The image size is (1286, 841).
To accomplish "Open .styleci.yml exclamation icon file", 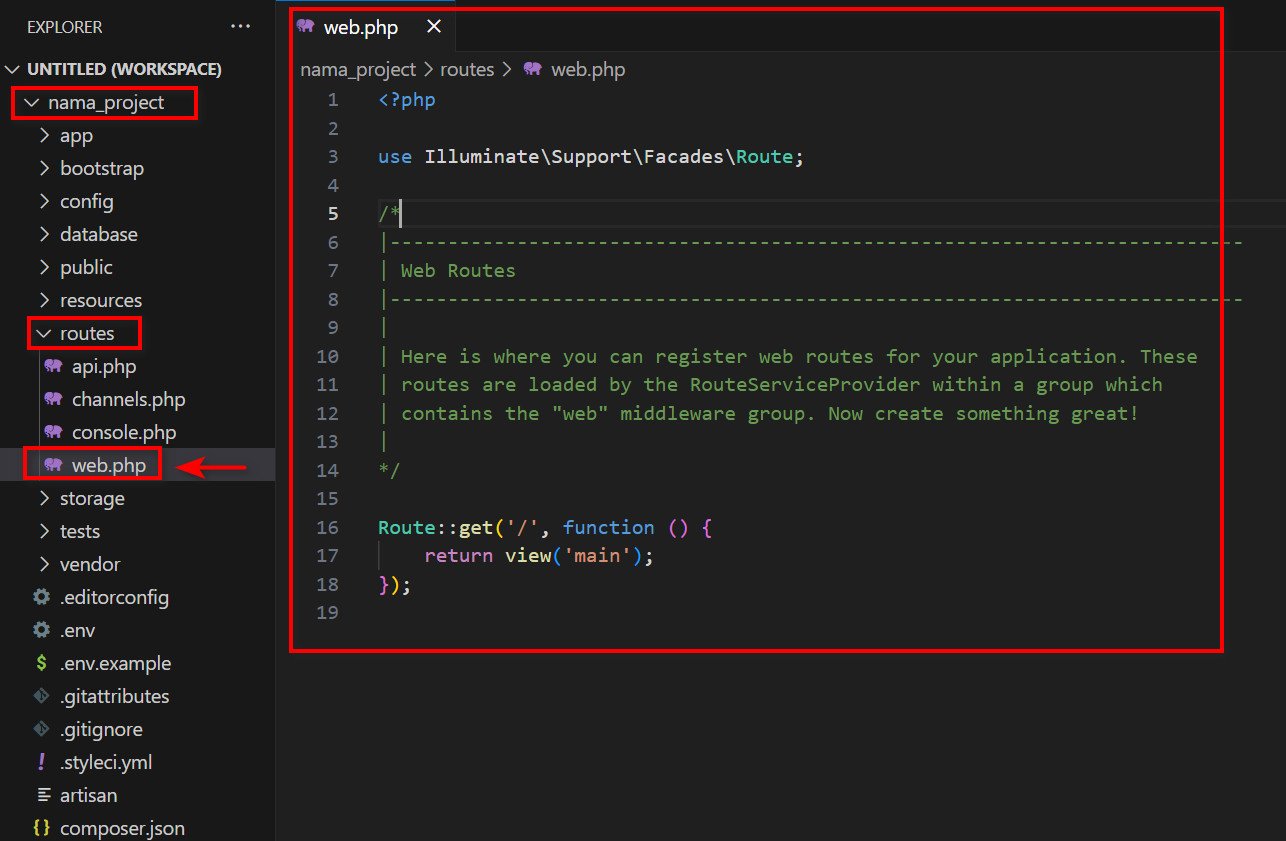I will click(x=41, y=762).
